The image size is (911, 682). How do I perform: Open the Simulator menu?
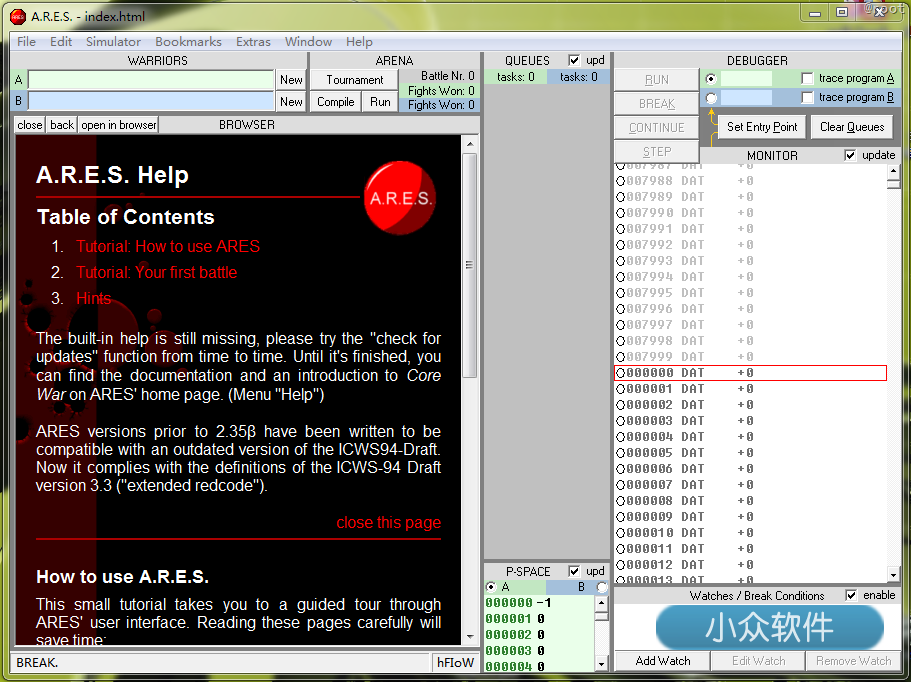tap(113, 42)
